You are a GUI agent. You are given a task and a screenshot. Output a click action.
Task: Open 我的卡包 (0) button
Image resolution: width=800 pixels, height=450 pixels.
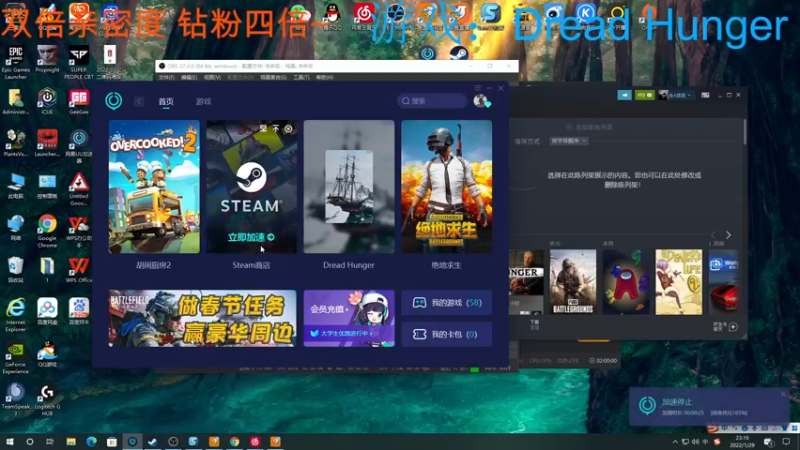(x=446, y=334)
